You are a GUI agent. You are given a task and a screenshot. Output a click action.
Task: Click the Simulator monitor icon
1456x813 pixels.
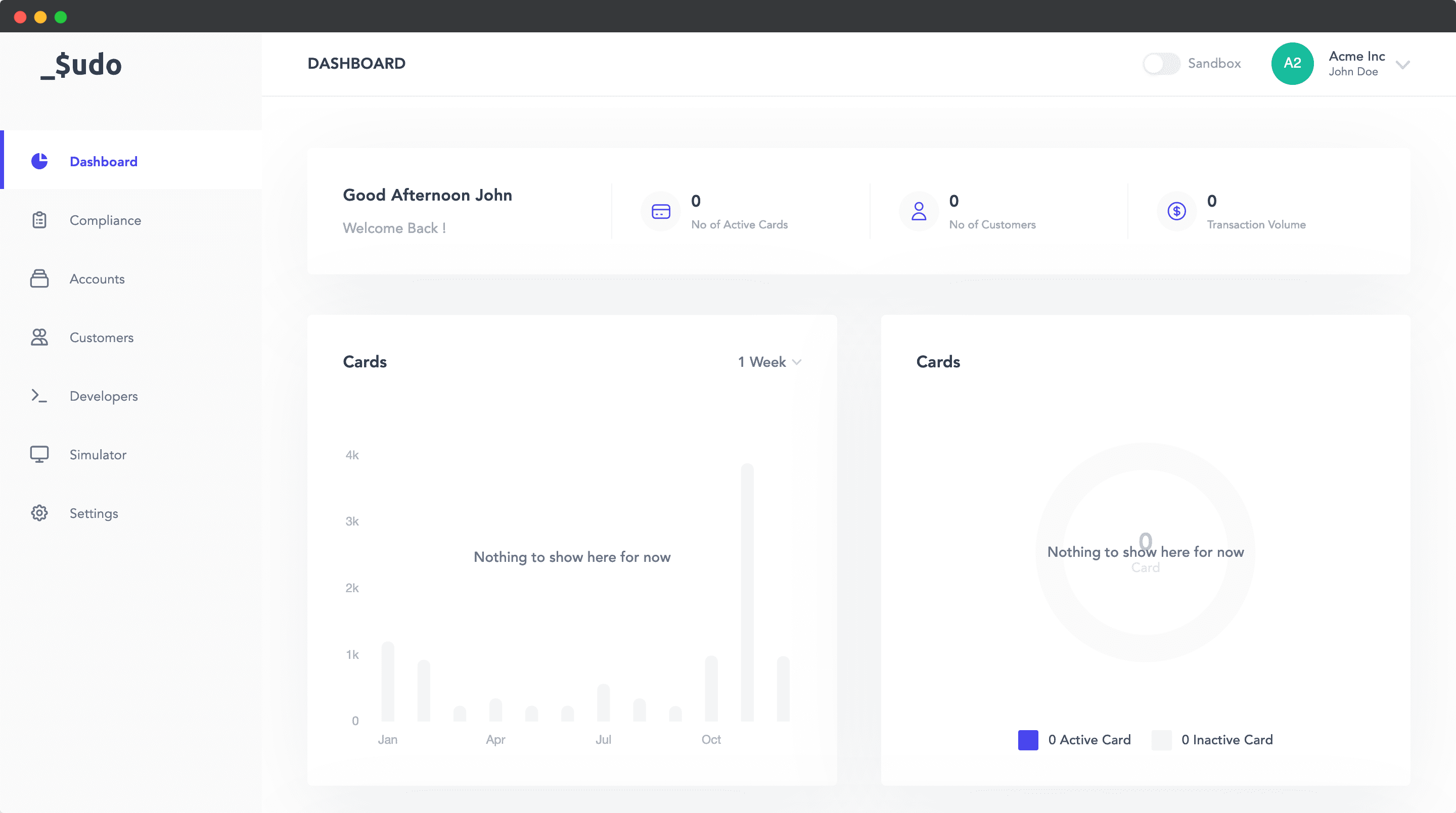39,455
